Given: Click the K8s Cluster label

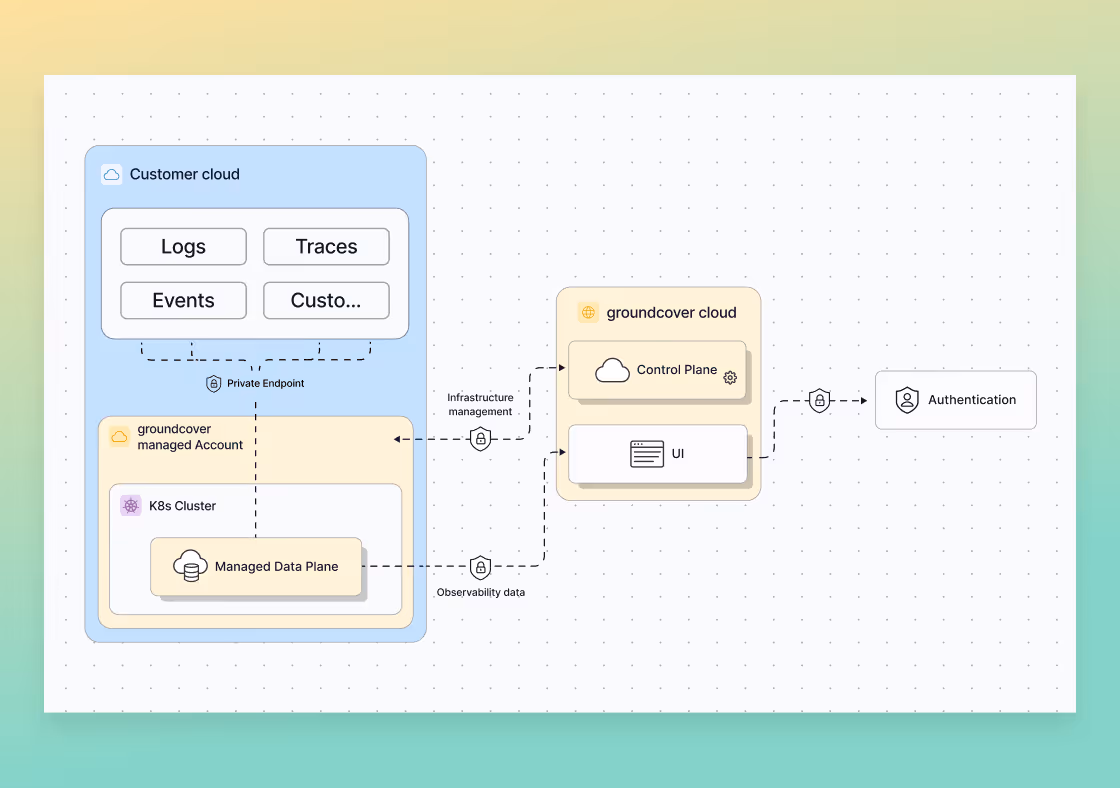Looking at the screenshot, I should pos(182,506).
